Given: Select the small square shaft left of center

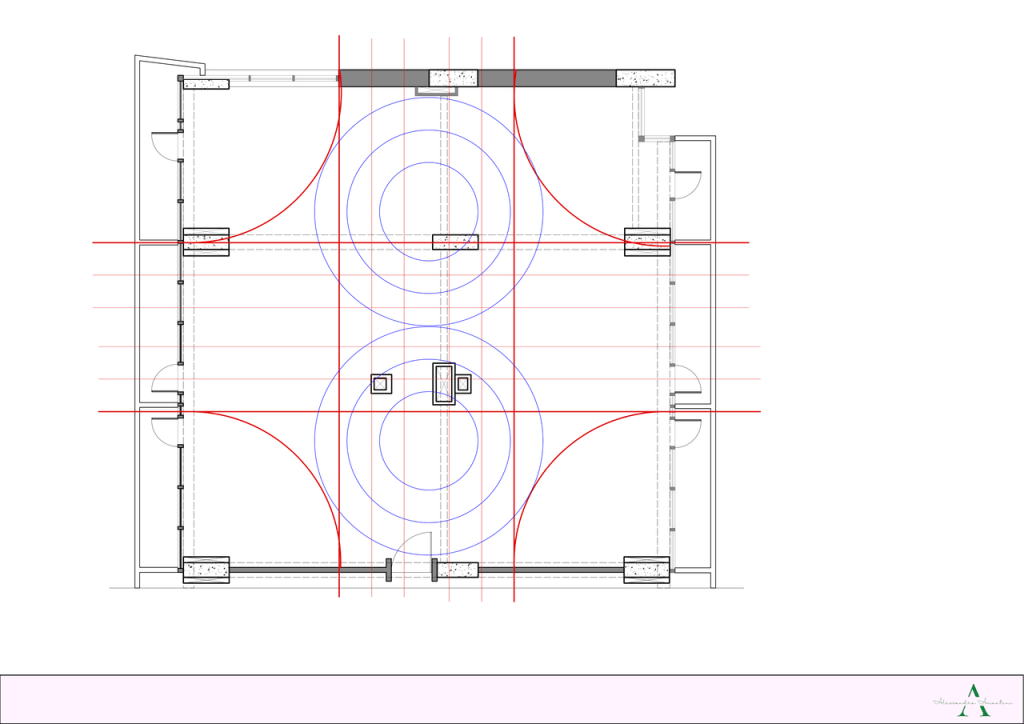Looking at the screenshot, I should pos(380,383).
